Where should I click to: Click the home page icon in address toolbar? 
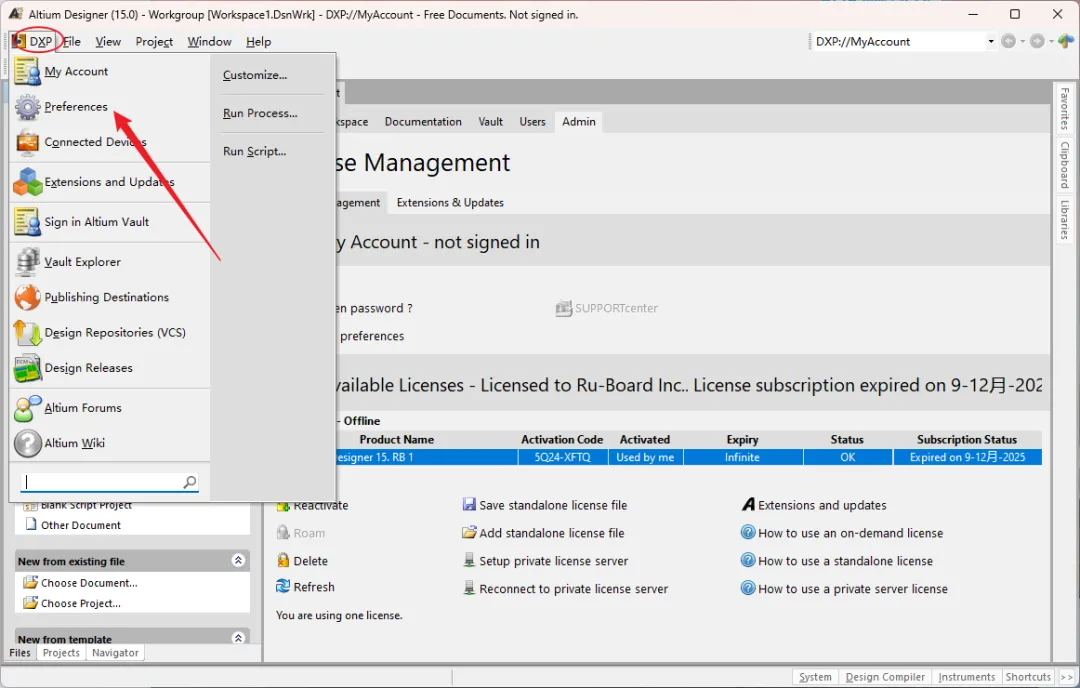pos(1066,41)
